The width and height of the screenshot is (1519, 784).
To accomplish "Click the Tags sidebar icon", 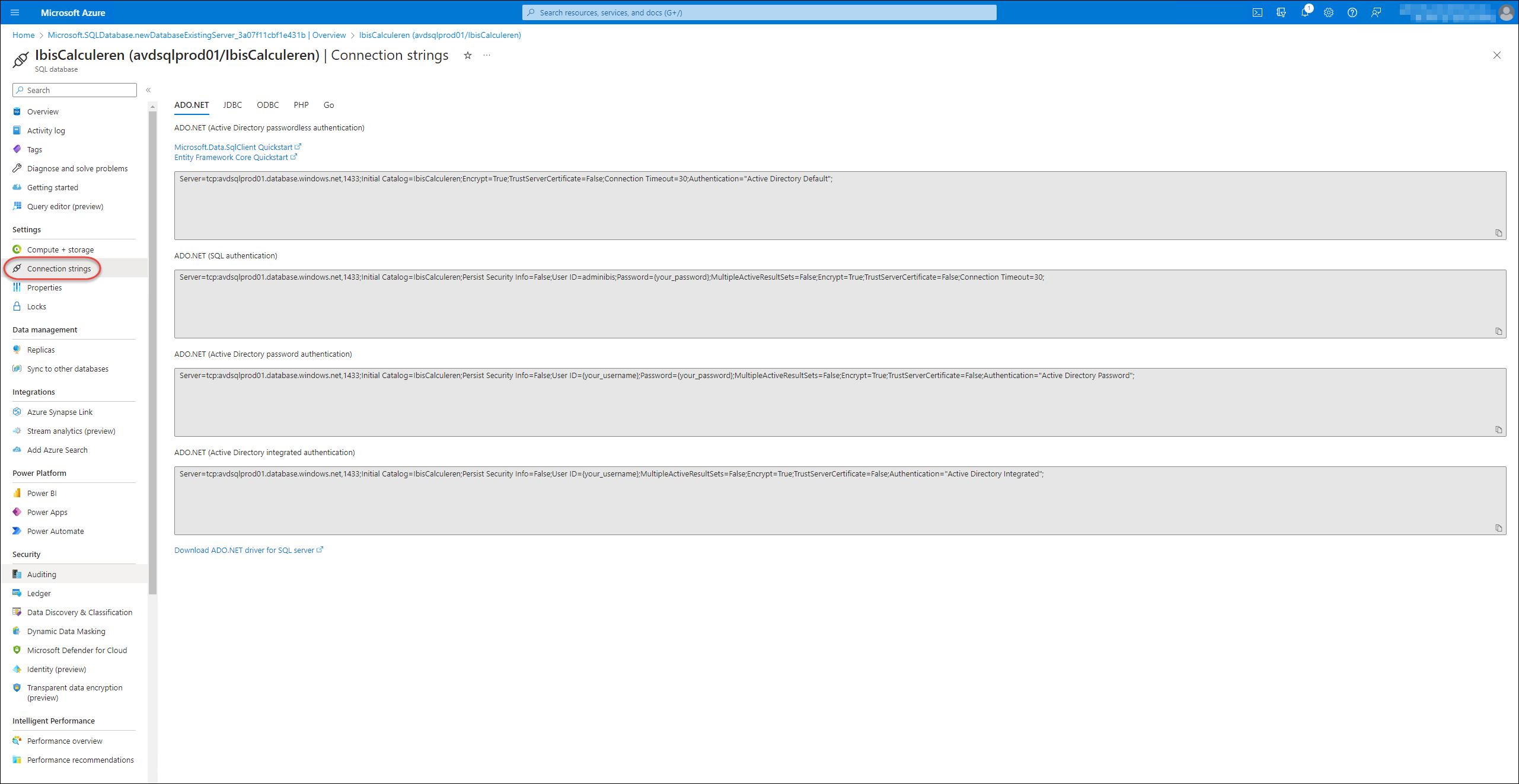I will (17, 148).
